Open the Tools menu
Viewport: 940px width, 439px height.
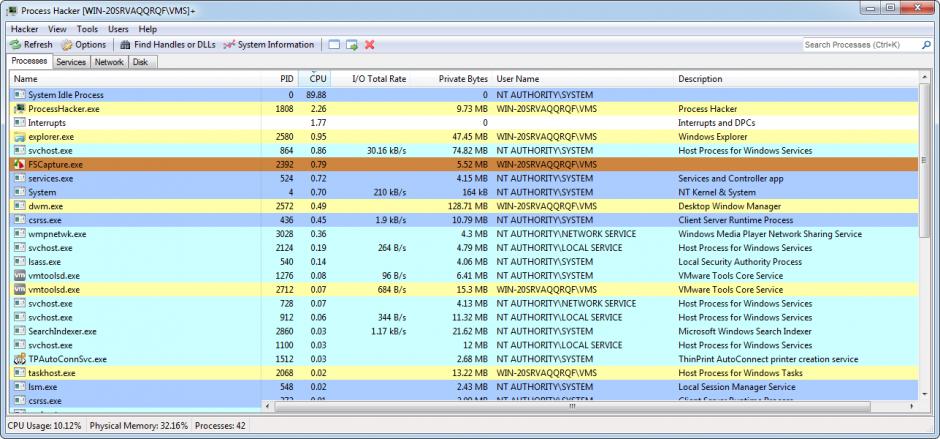click(x=87, y=29)
